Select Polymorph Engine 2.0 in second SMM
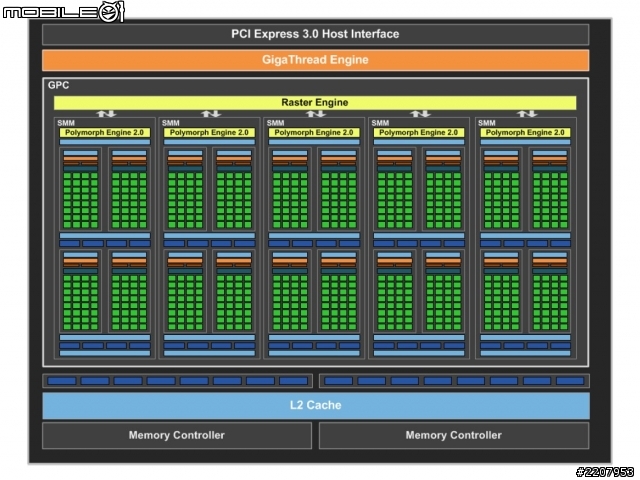 click(209, 133)
